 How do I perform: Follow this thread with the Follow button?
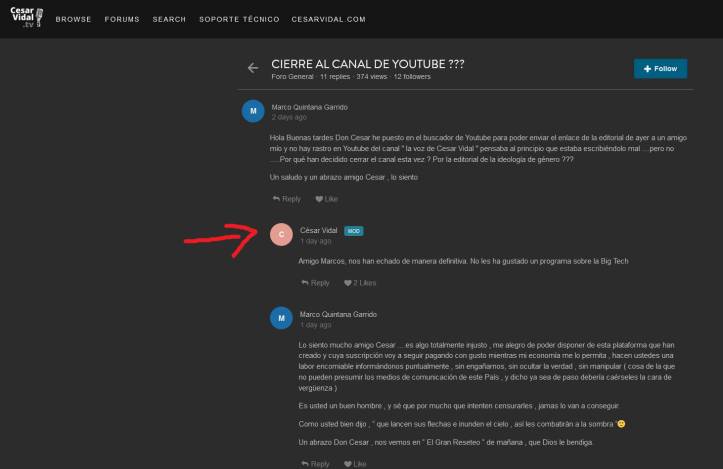click(x=660, y=68)
